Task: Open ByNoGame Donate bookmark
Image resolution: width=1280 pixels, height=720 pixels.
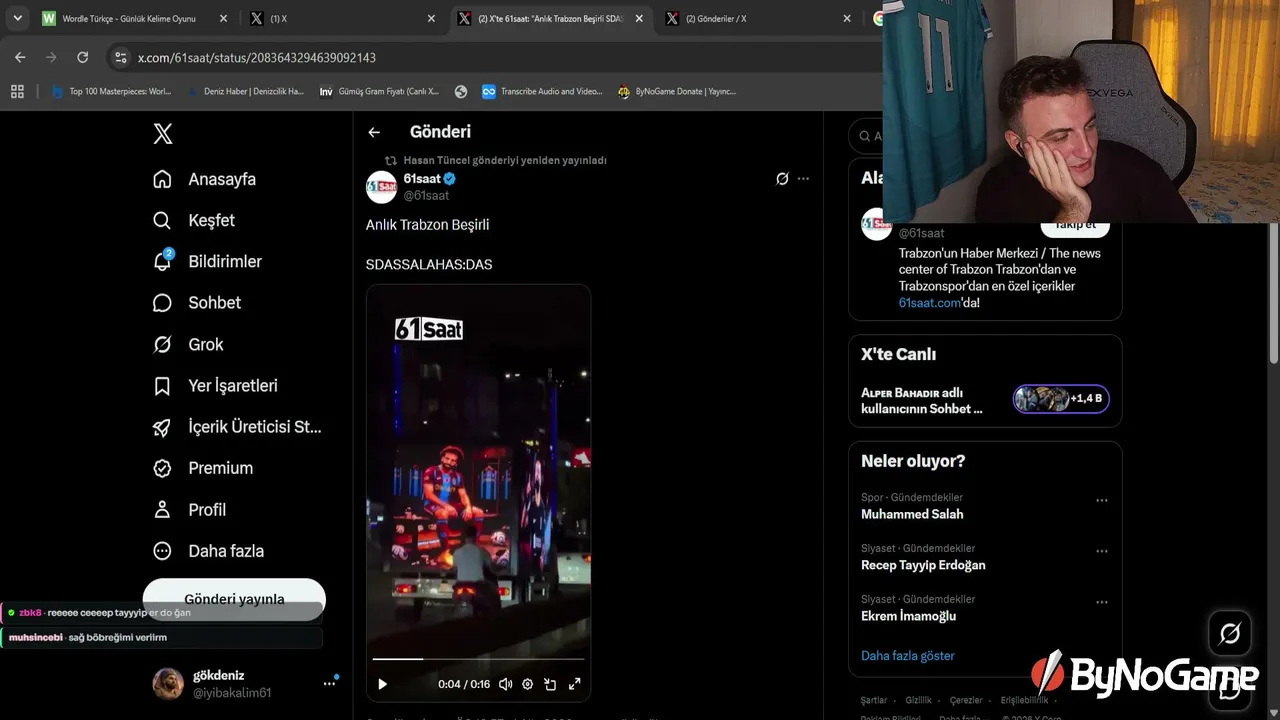Action: [x=677, y=91]
